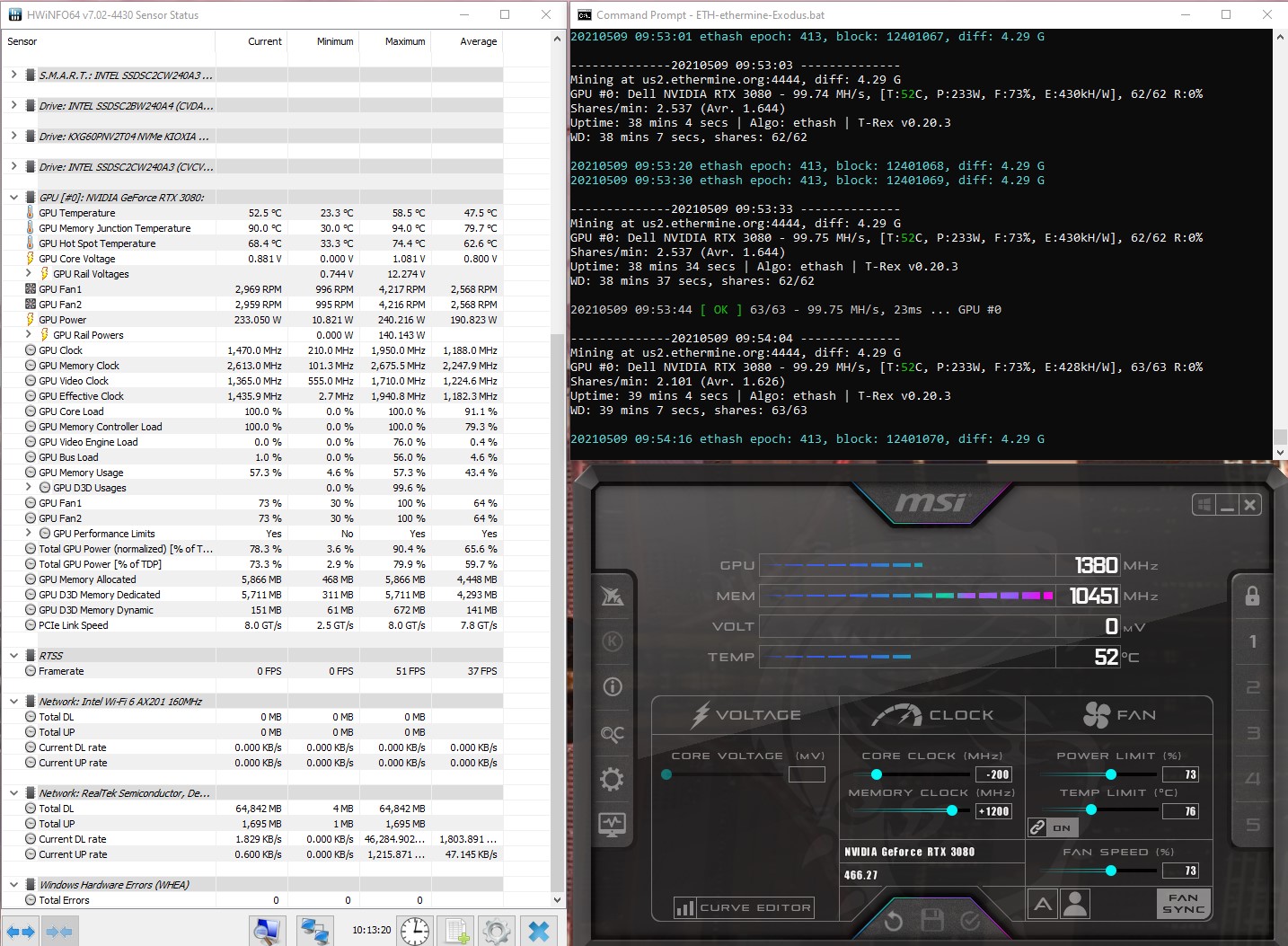The image size is (1288, 946).
Task: Click the blue X close sensors icon
Action: pyautogui.click(x=539, y=932)
